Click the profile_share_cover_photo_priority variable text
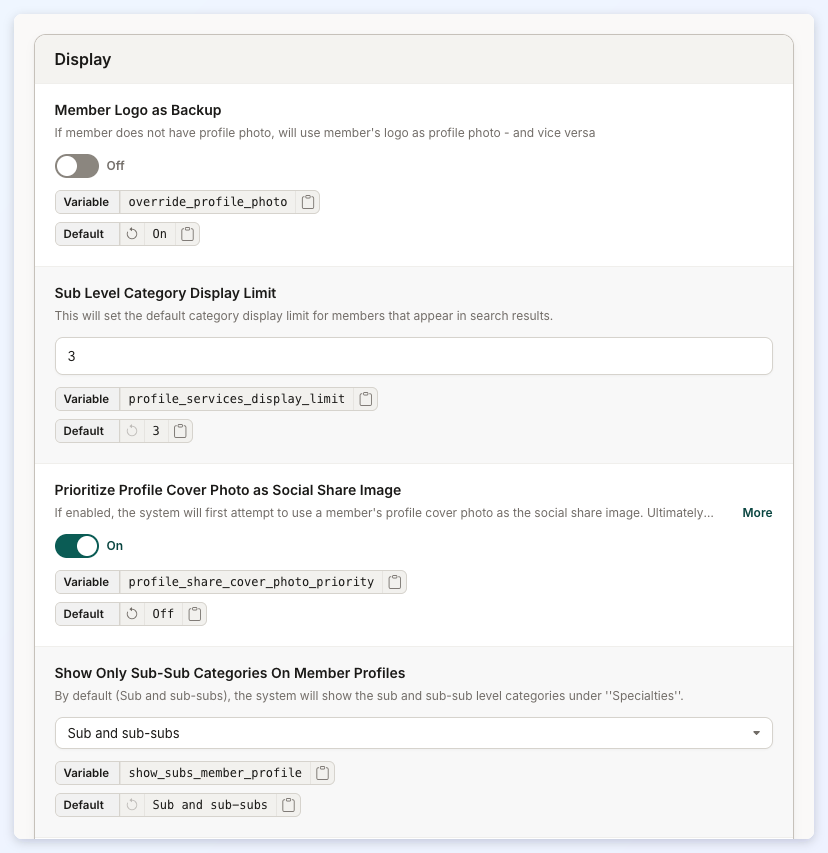The width and height of the screenshot is (828, 853). pyautogui.click(x=251, y=582)
